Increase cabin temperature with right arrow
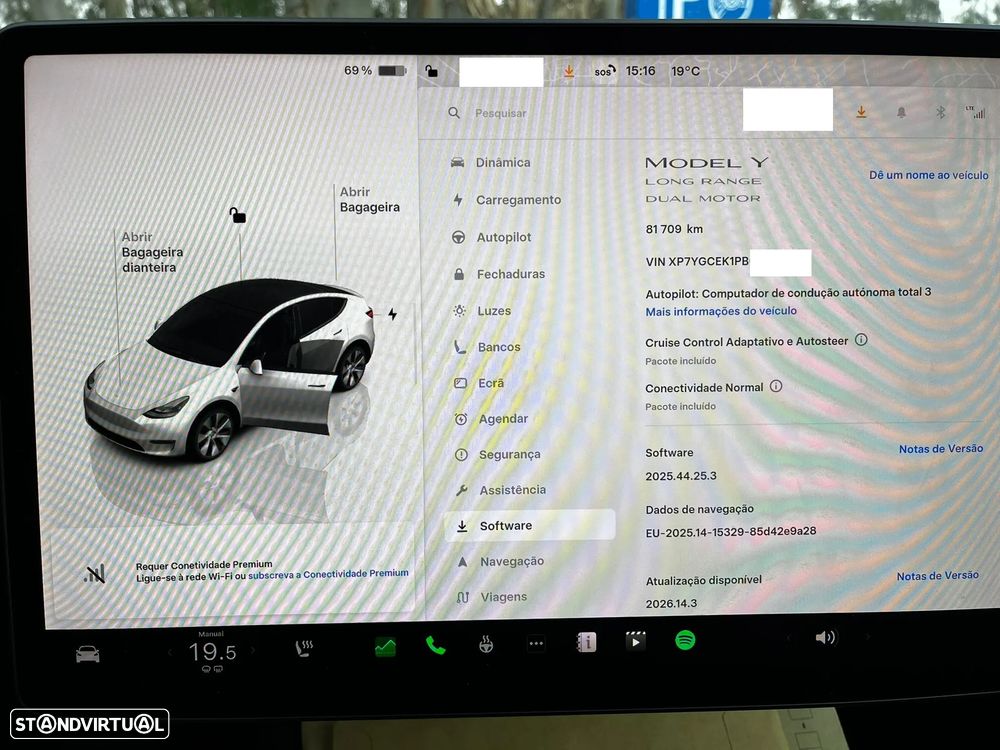 click(253, 651)
